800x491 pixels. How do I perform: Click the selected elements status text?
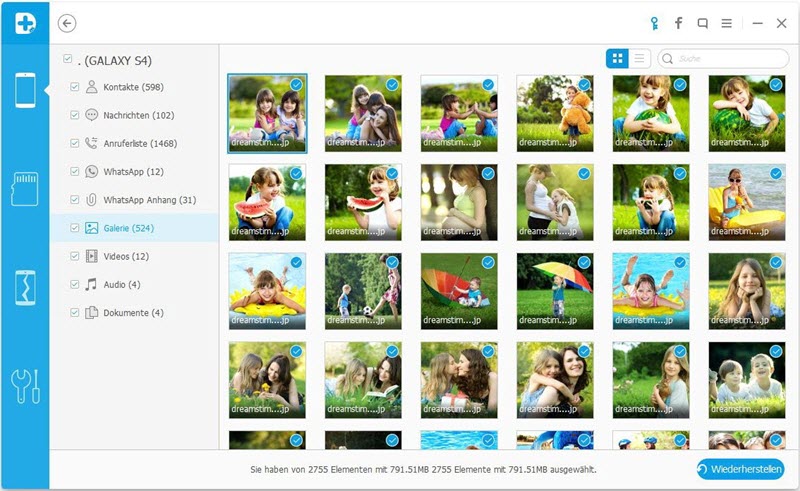pos(423,470)
